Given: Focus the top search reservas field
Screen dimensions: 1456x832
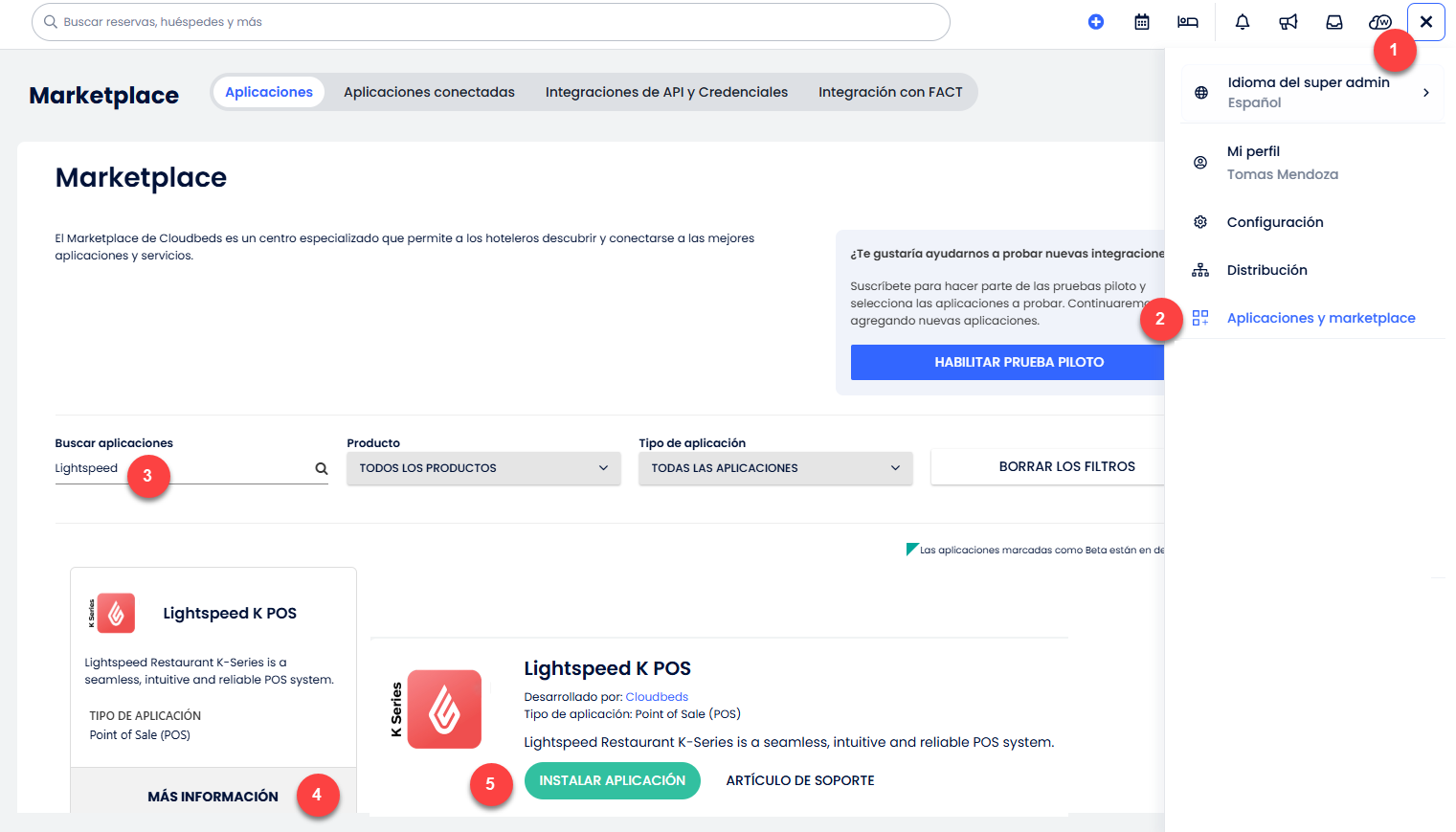Looking at the screenshot, I should 490,22.
